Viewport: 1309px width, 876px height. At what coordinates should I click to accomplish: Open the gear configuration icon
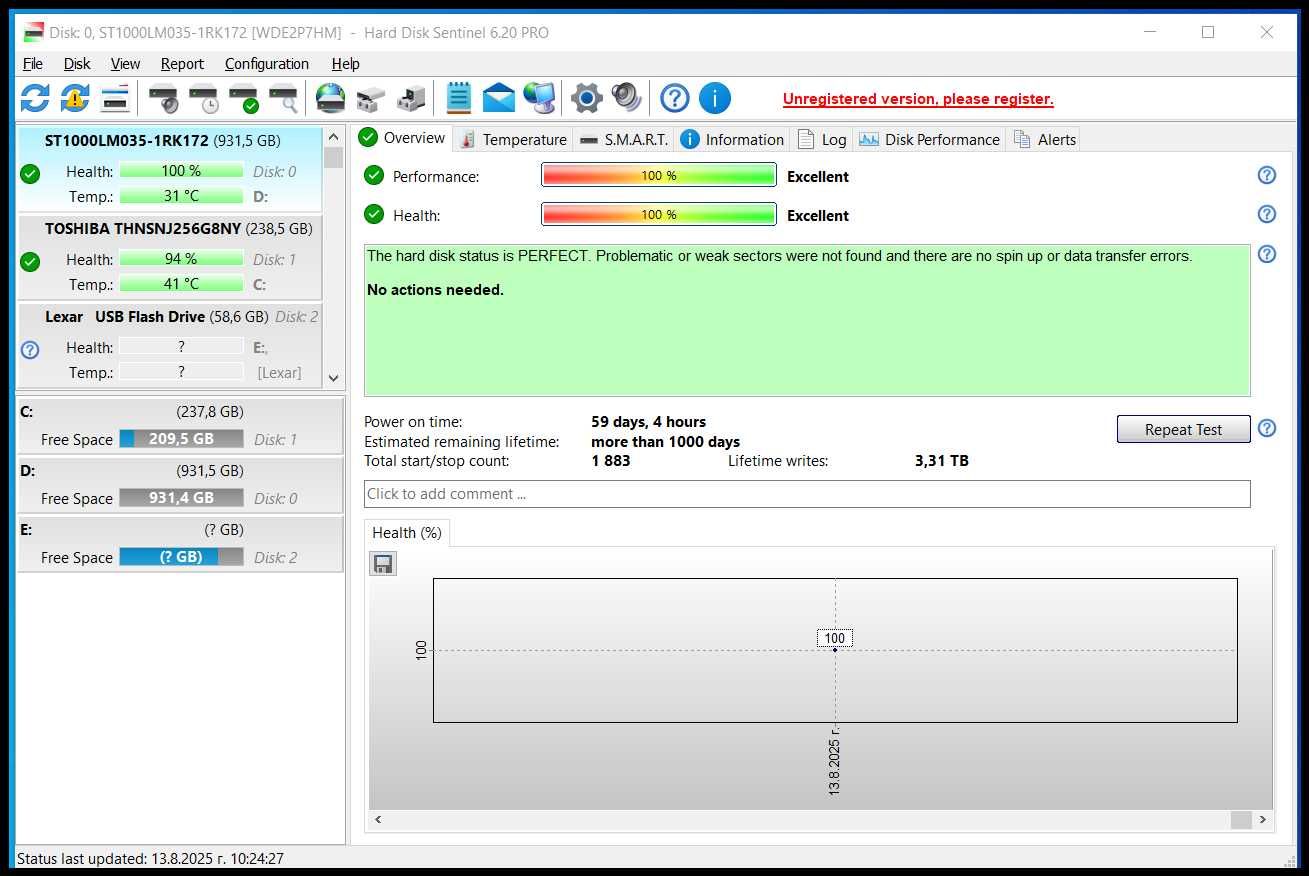(x=586, y=98)
